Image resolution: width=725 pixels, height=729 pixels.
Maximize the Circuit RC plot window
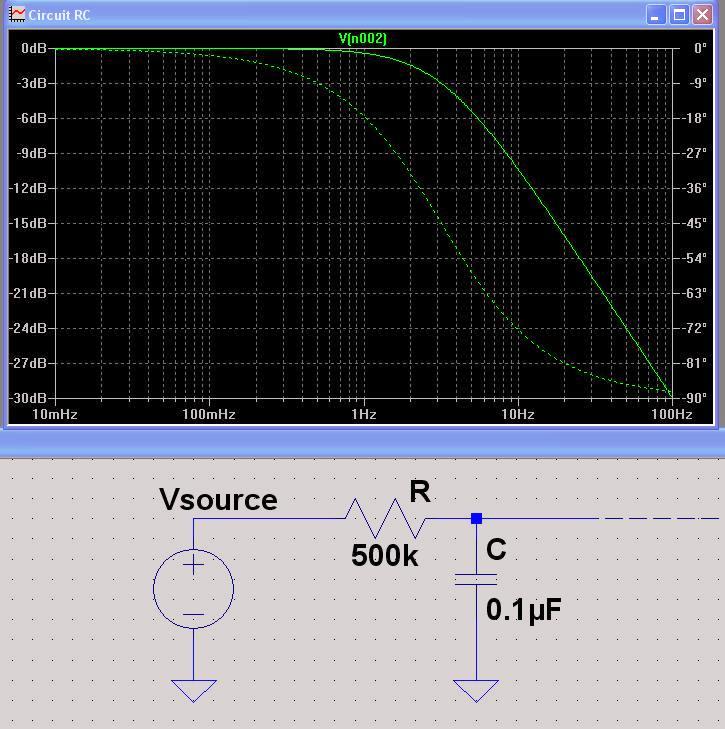[x=679, y=15]
